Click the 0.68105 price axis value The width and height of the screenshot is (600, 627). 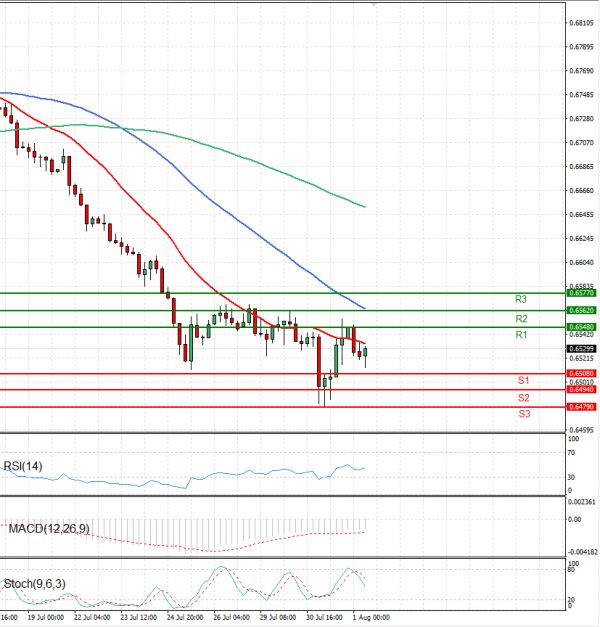[582, 23]
